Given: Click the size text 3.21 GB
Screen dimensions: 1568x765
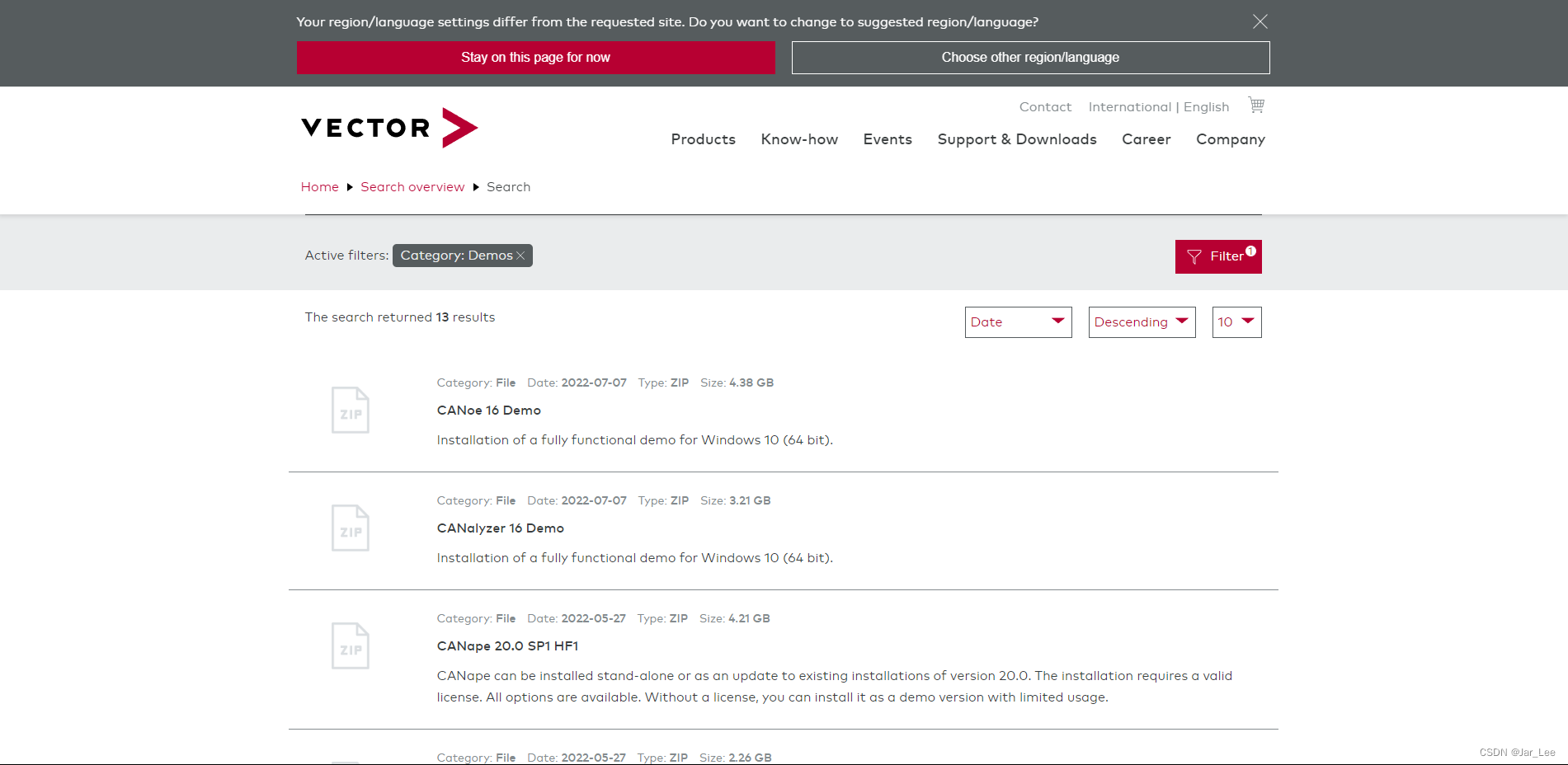Looking at the screenshot, I should click(750, 500).
